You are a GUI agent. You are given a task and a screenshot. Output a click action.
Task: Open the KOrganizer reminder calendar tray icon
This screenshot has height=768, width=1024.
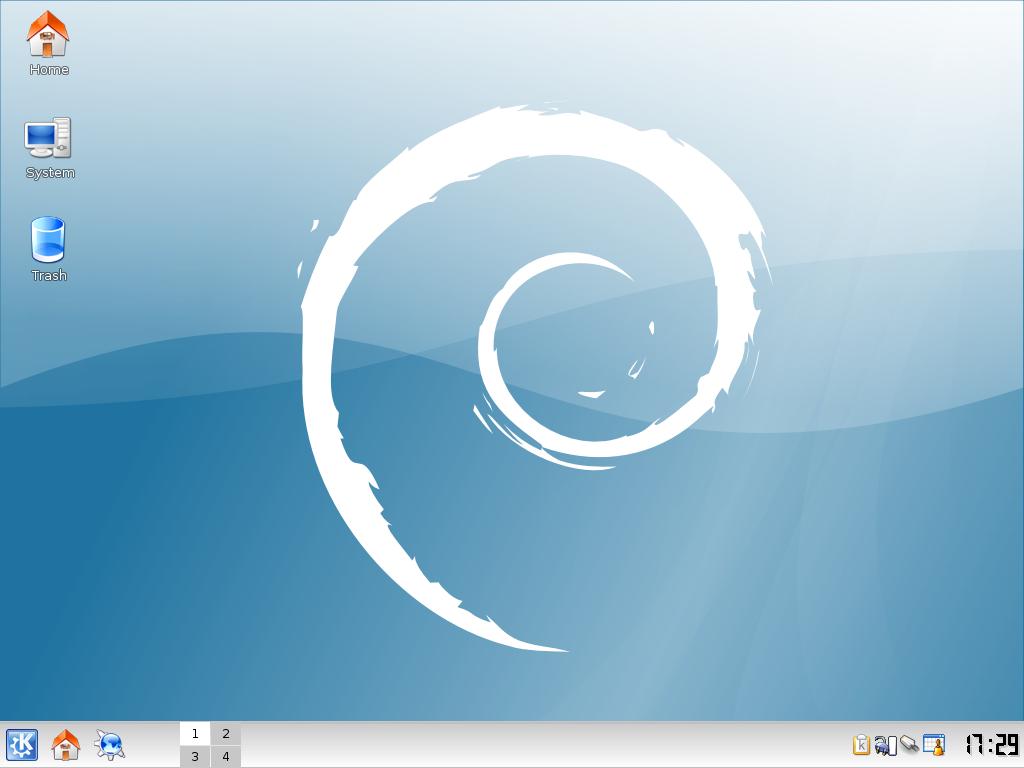coord(934,745)
